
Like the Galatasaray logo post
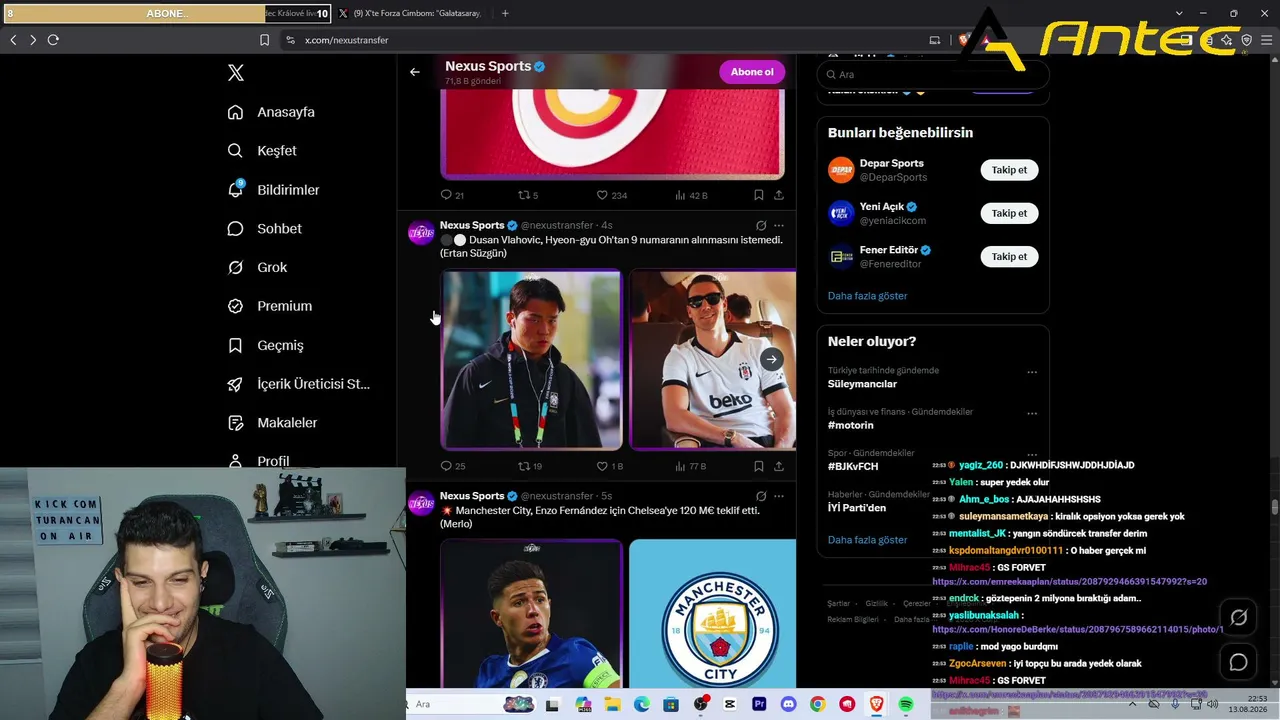[x=611, y=195]
